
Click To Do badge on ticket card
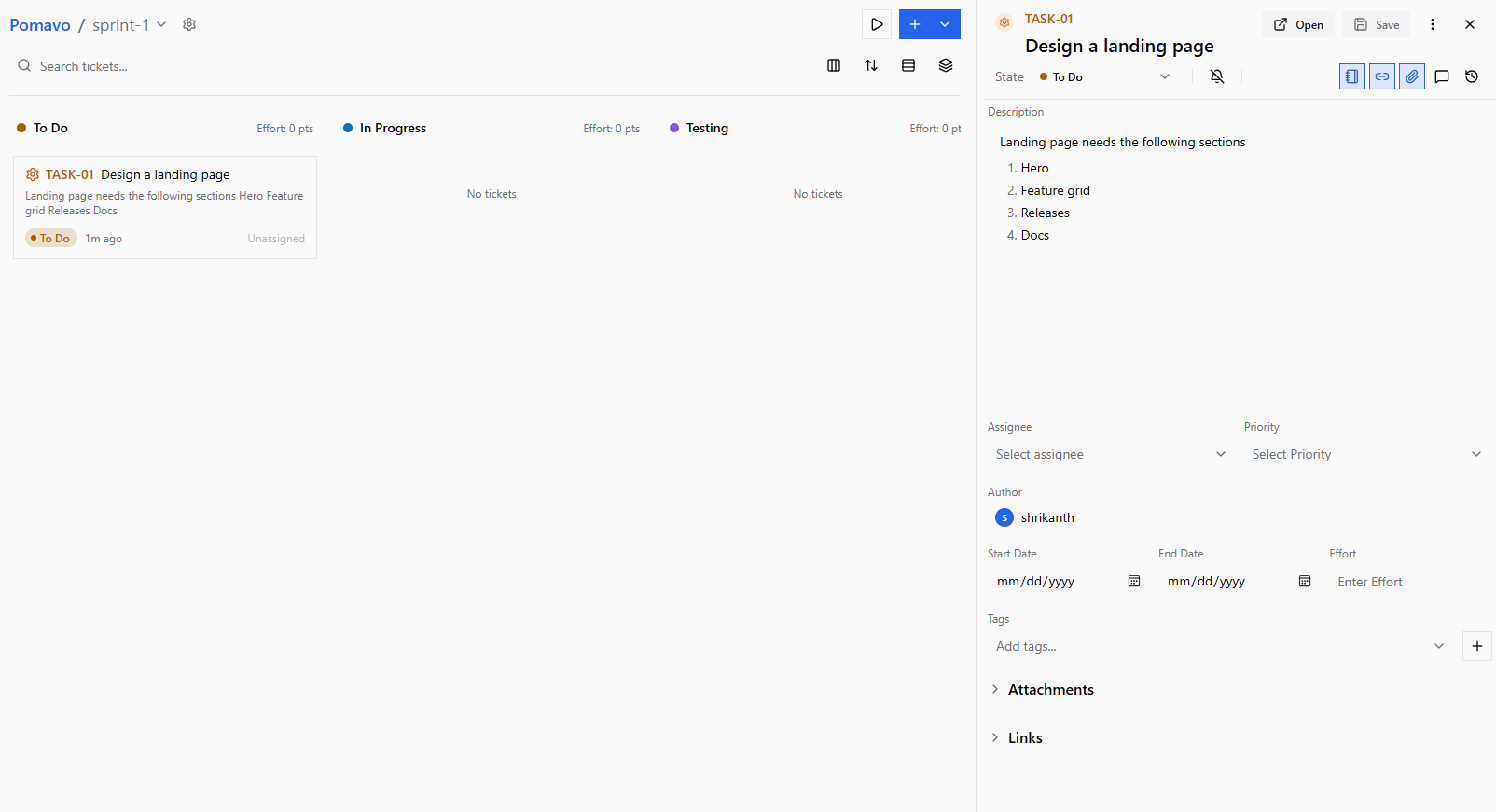click(51, 239)
